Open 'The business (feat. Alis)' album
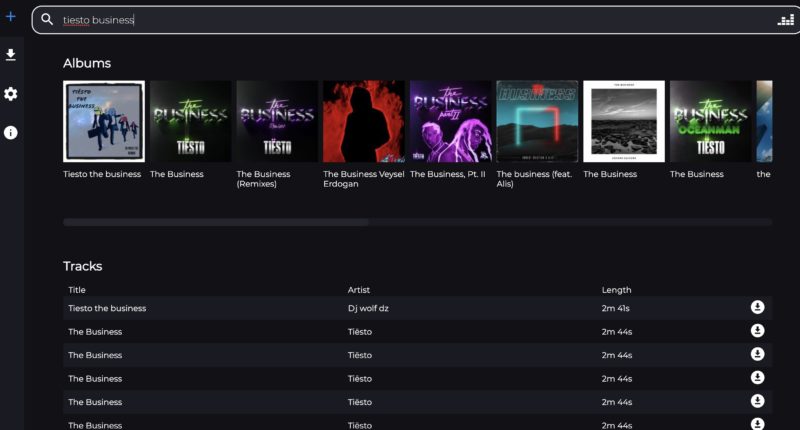The image size is (800, 430). click(537, 121)
